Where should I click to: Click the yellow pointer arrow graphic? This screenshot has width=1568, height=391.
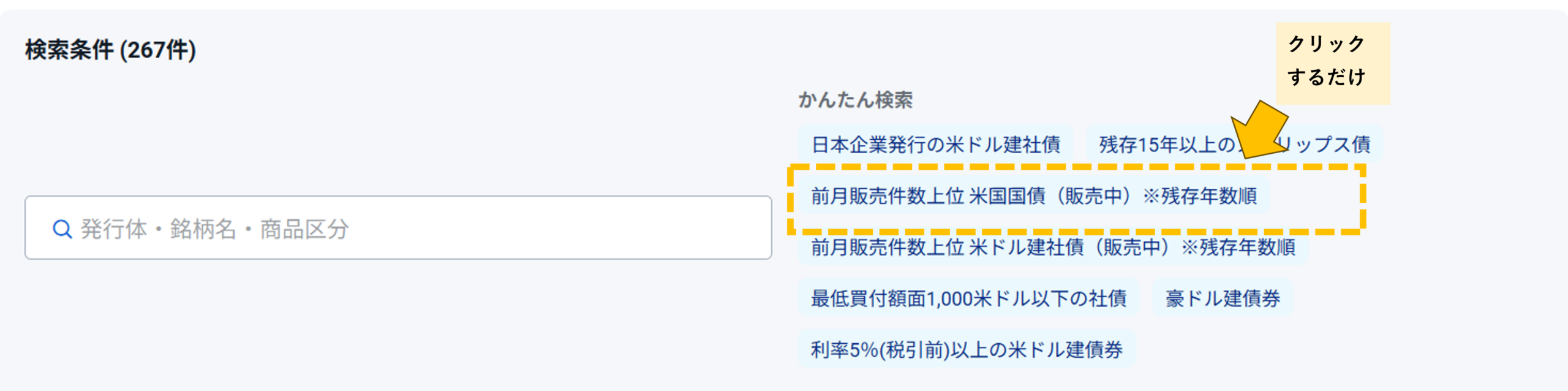[x=1257, y=131]
